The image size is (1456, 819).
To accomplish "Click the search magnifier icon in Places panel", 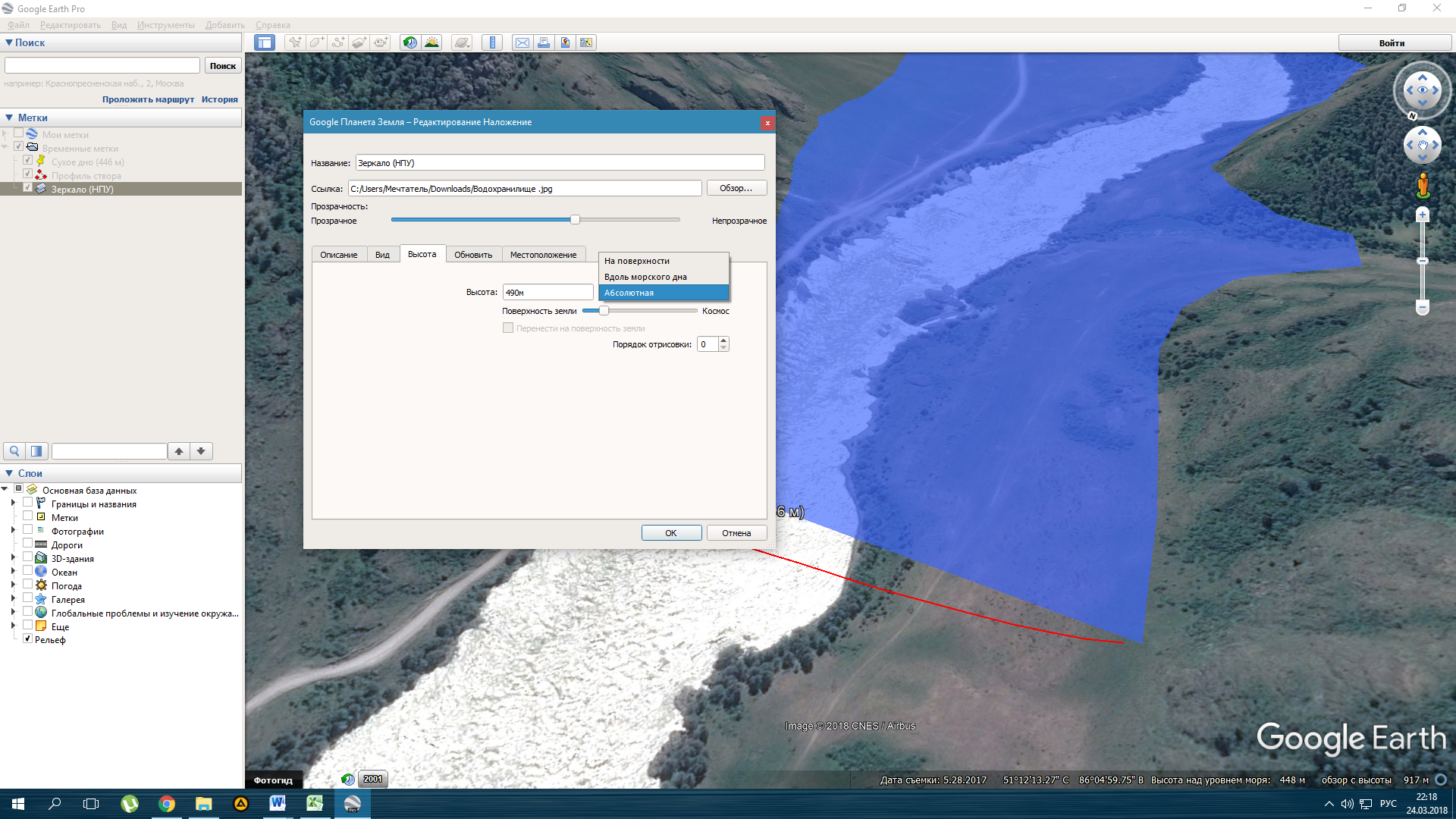I will (x=14, y=451).
